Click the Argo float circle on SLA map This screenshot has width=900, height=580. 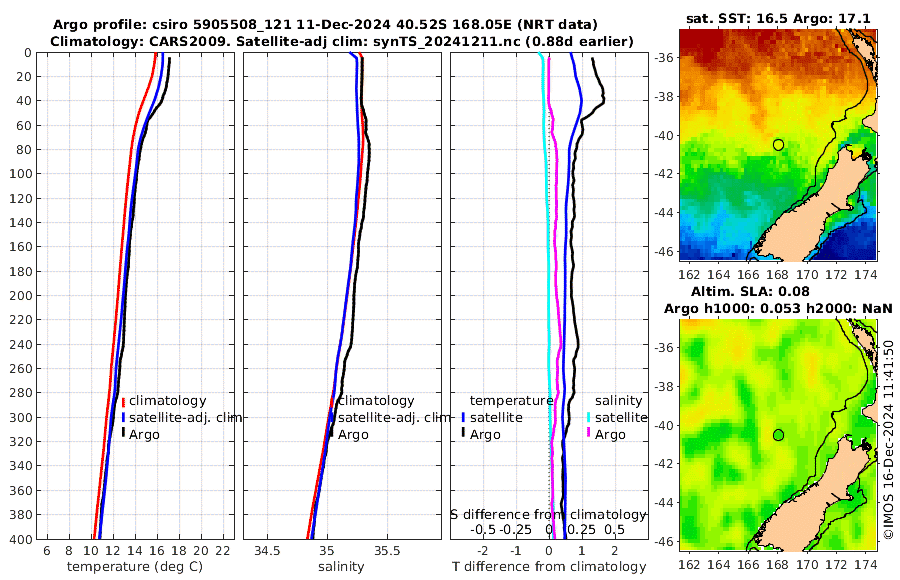778,435
